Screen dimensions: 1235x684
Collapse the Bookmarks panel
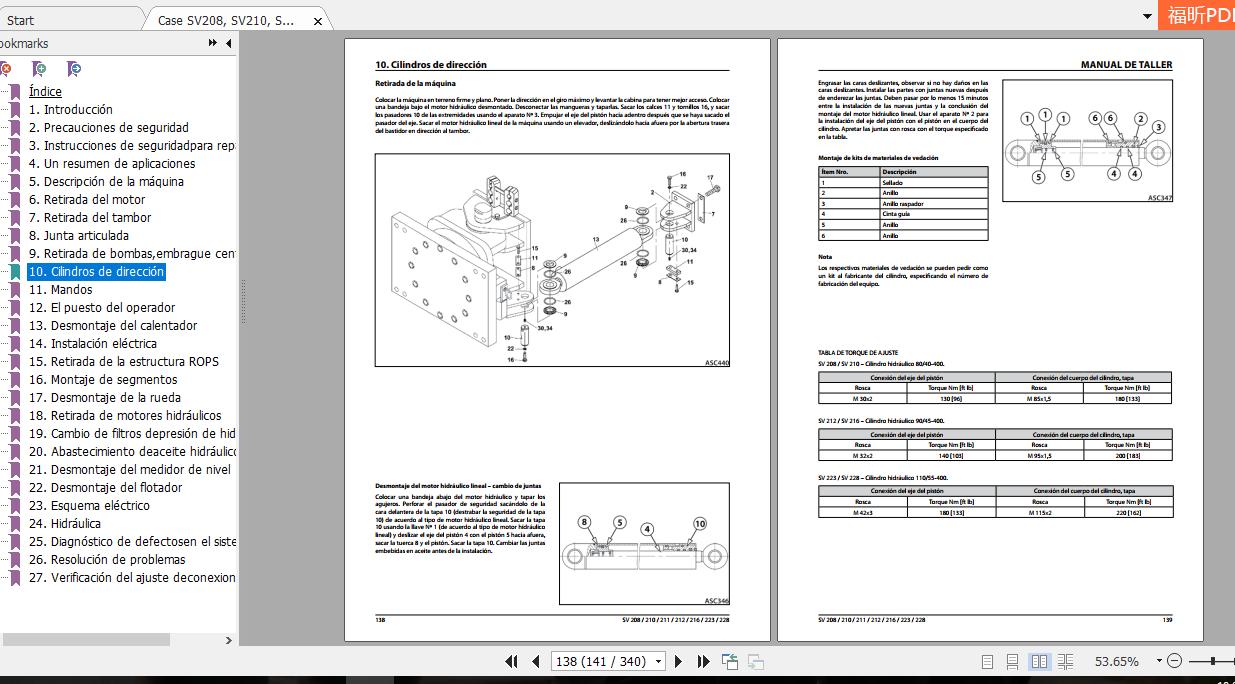pos(229,43)
